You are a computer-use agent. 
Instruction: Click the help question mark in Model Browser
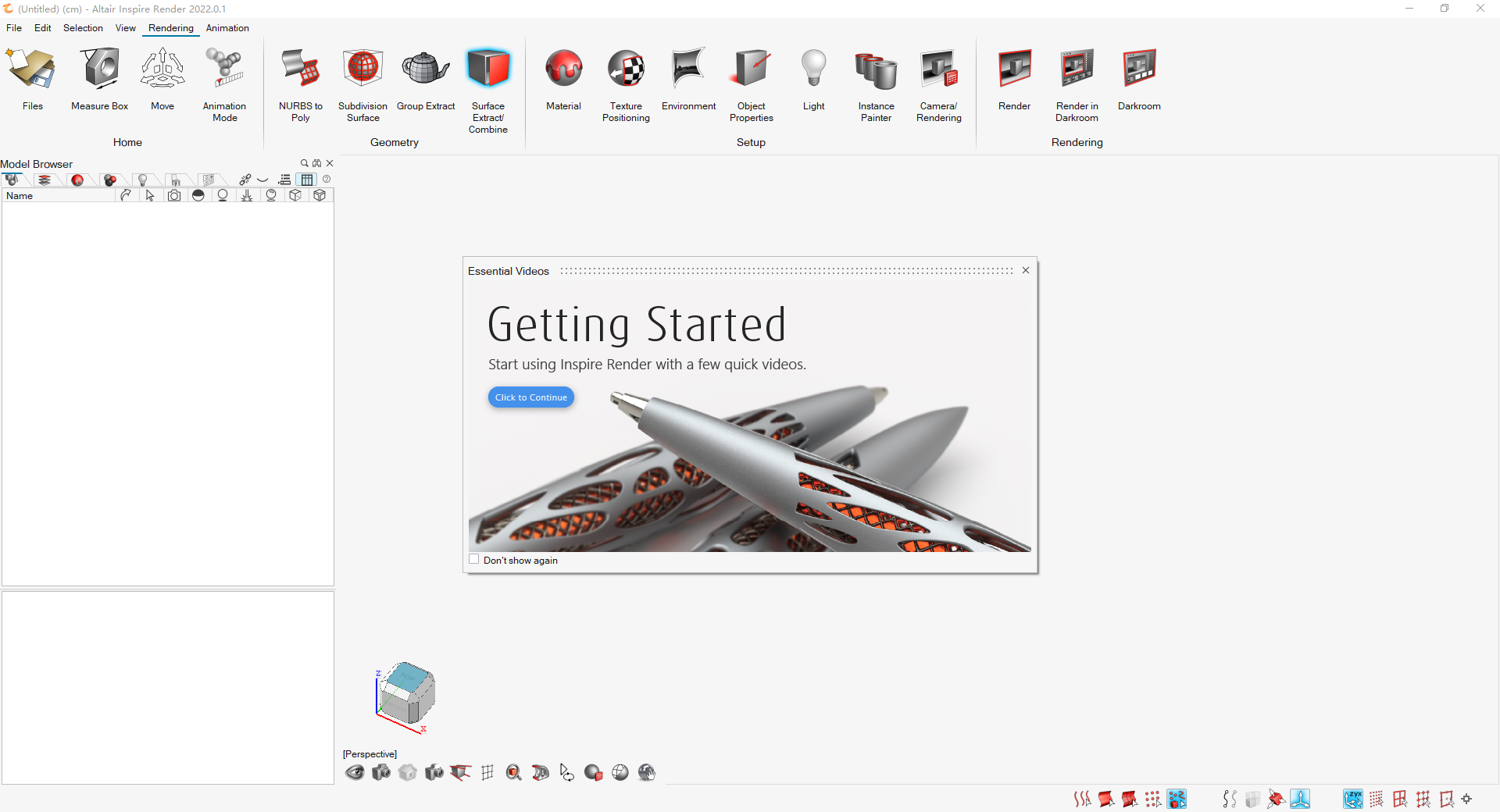(327, 179)
